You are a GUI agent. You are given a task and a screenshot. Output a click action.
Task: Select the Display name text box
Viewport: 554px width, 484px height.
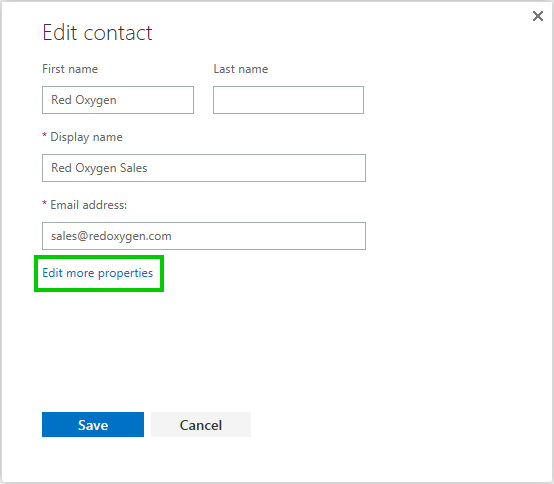point(204,168)
